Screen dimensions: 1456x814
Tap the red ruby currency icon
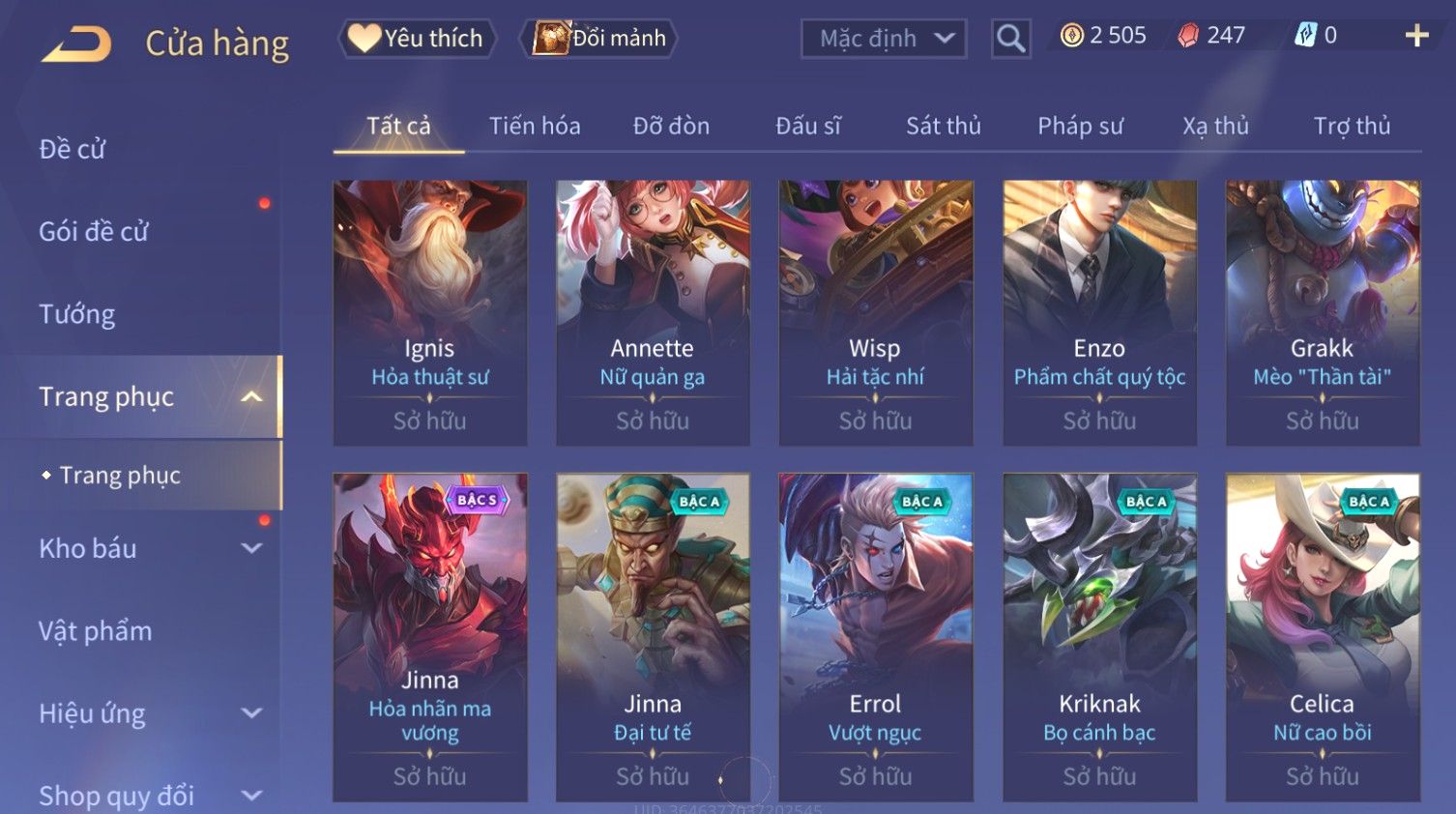pos(1188,36)
